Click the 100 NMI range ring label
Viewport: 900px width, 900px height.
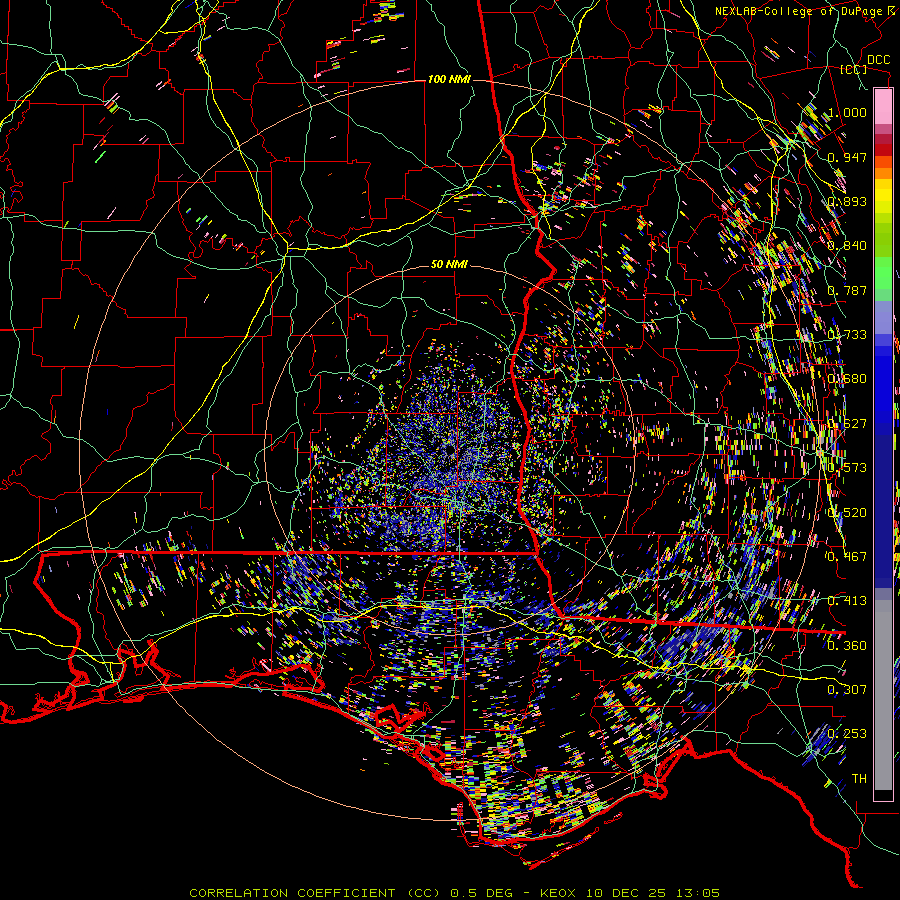[x=449, y=79]
